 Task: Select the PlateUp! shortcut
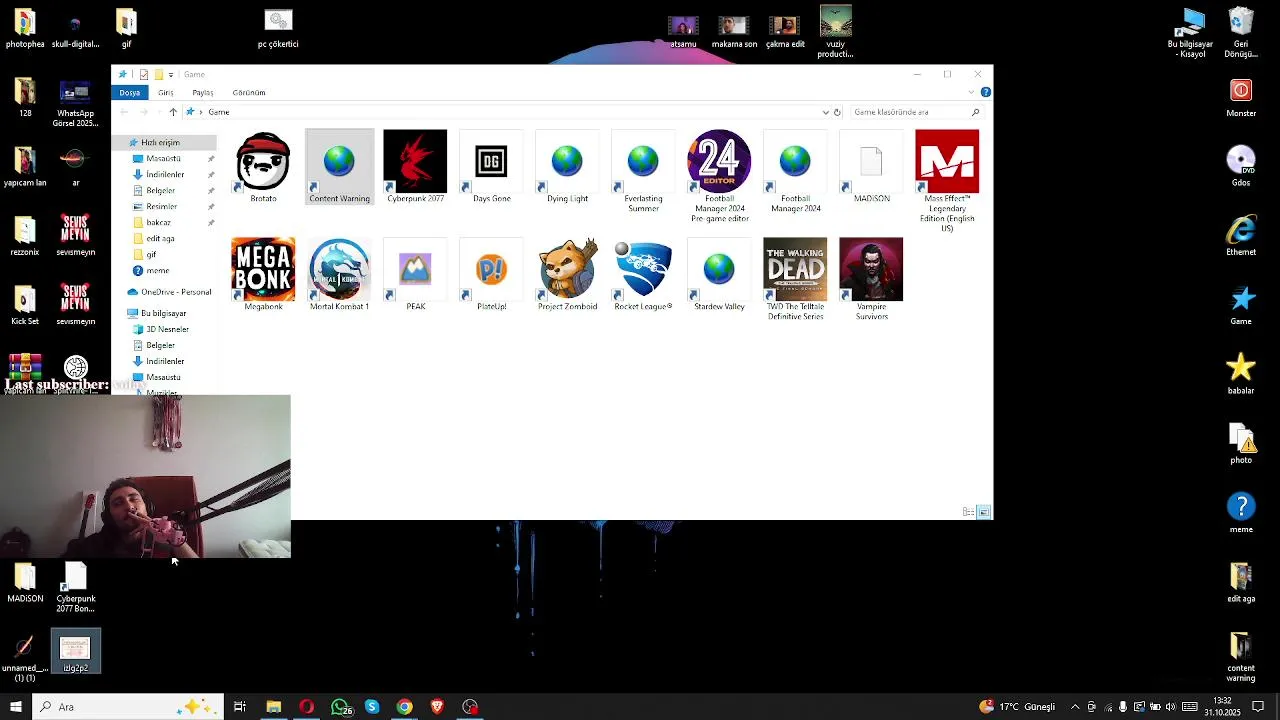tap(491, 275)
